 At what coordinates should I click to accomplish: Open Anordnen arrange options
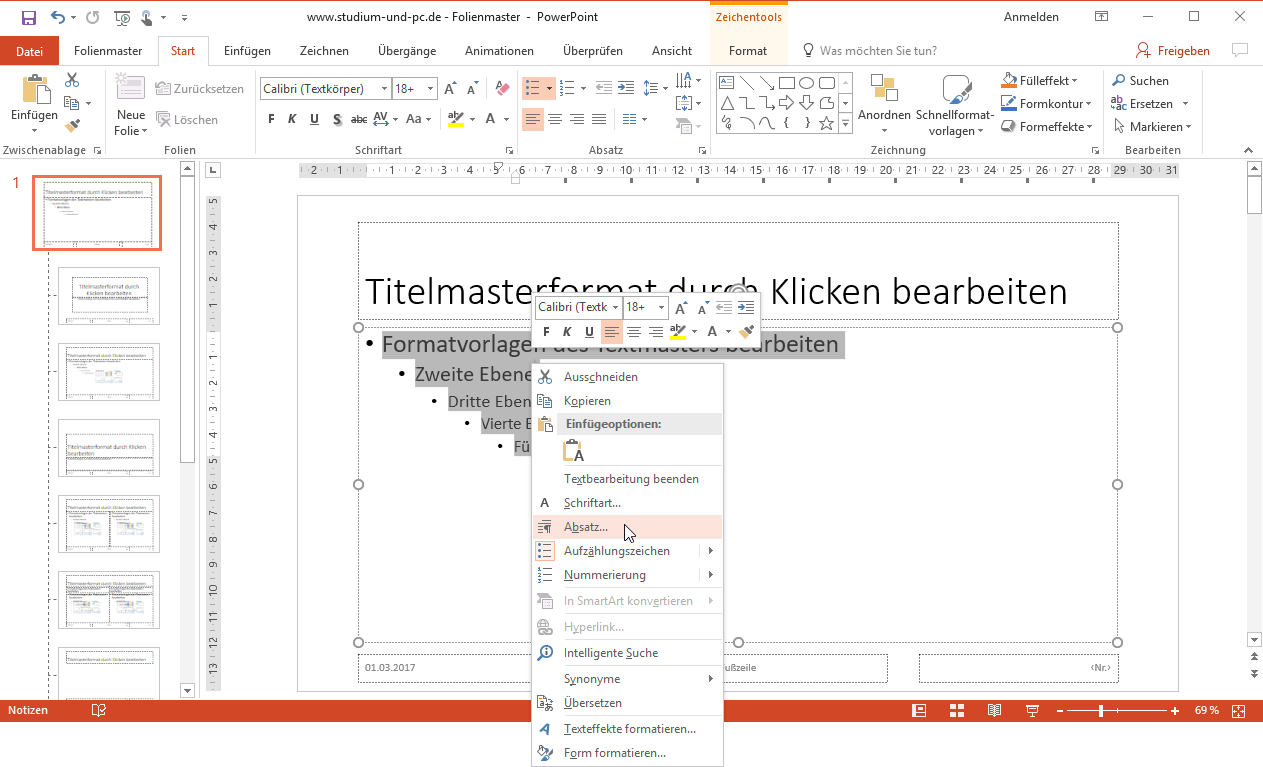point(884,103)
